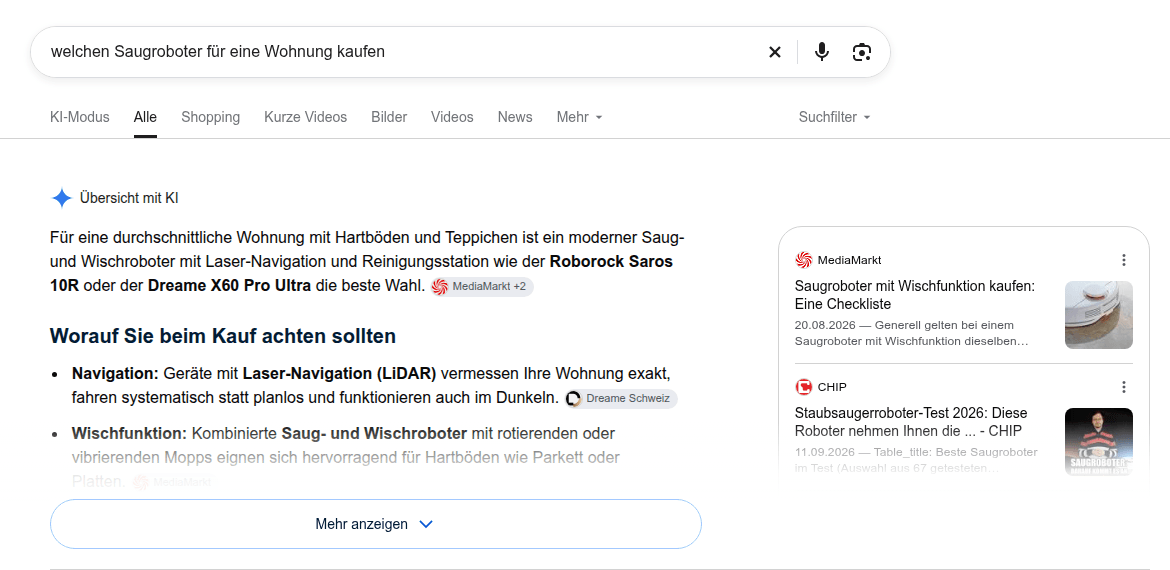Expand overview with Mehr anzeigen

(375, 524)
